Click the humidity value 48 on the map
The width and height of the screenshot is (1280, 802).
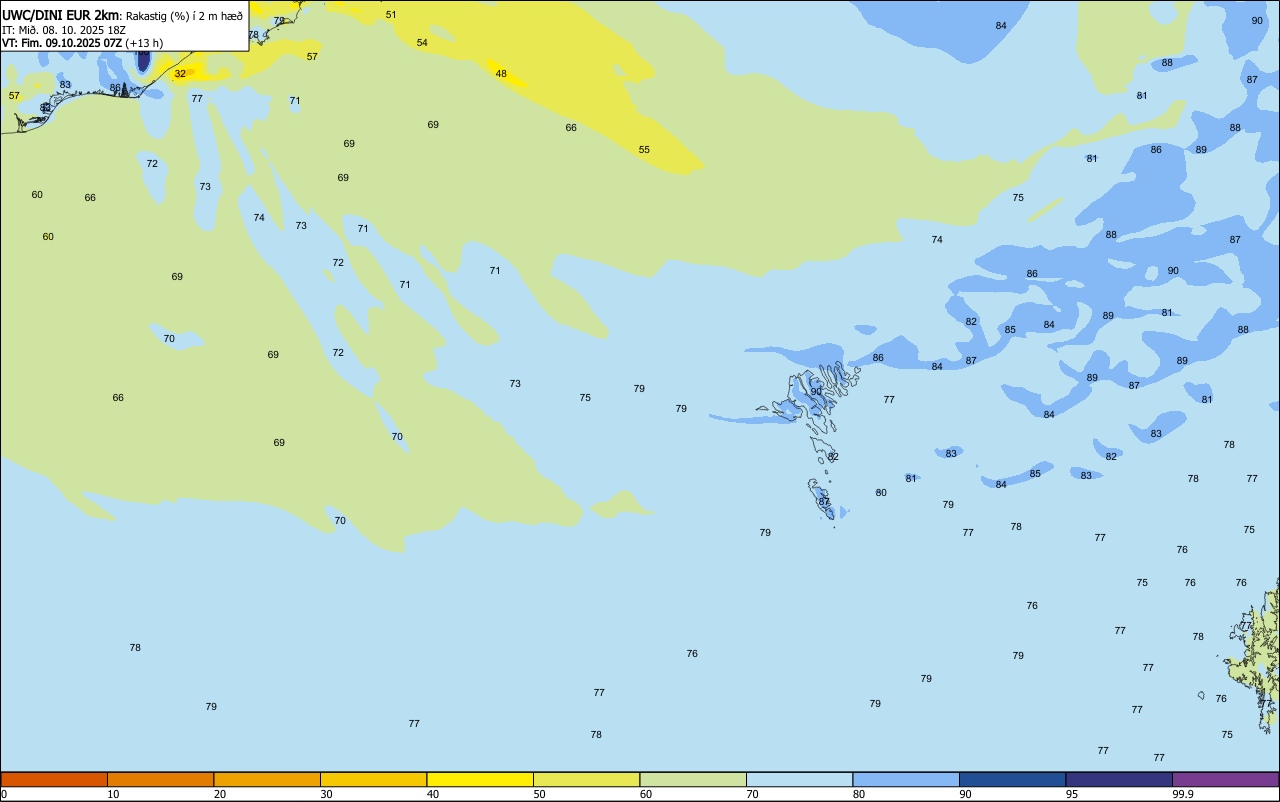501,73
